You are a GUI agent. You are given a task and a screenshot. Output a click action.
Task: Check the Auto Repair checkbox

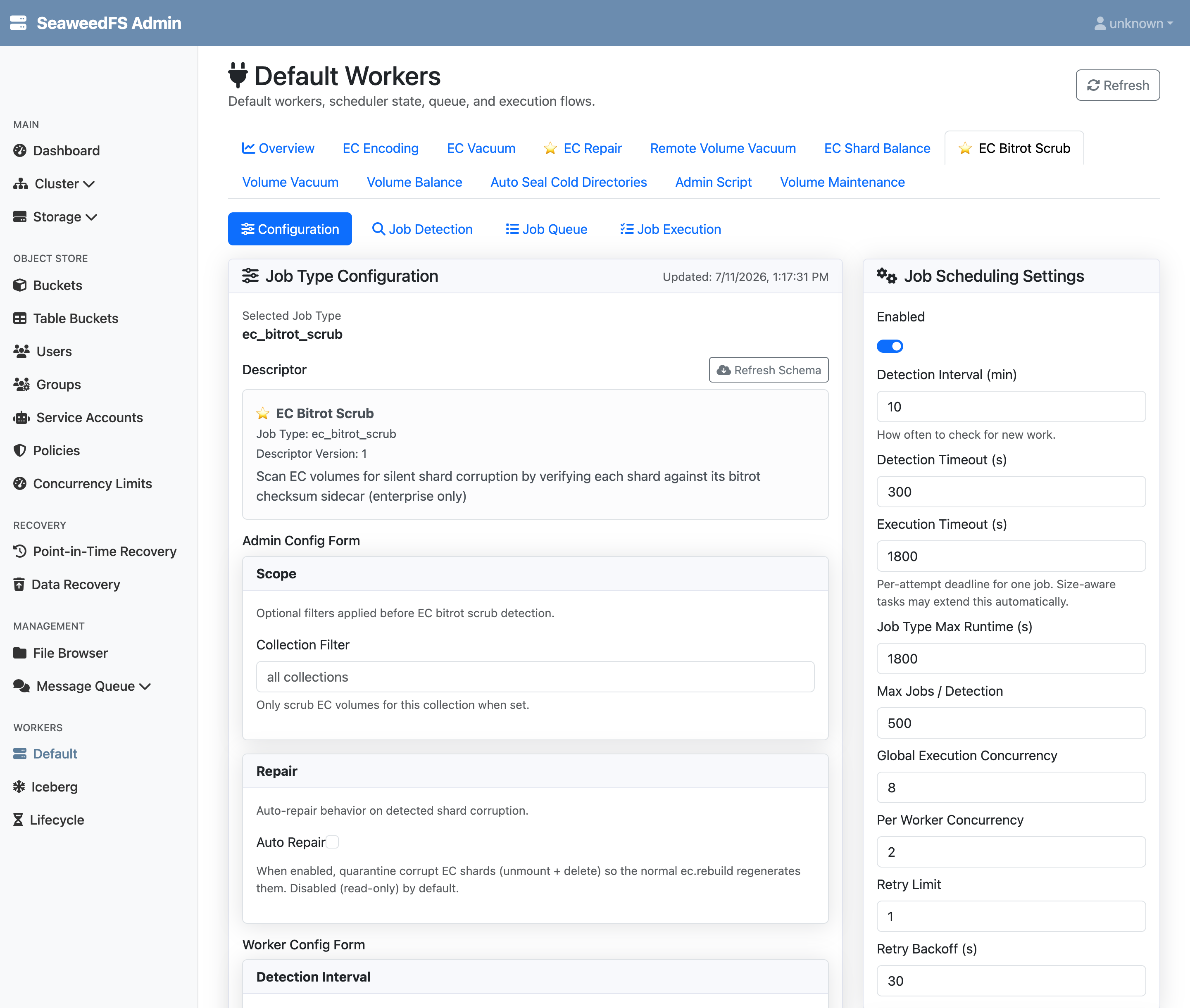point(333,842)
